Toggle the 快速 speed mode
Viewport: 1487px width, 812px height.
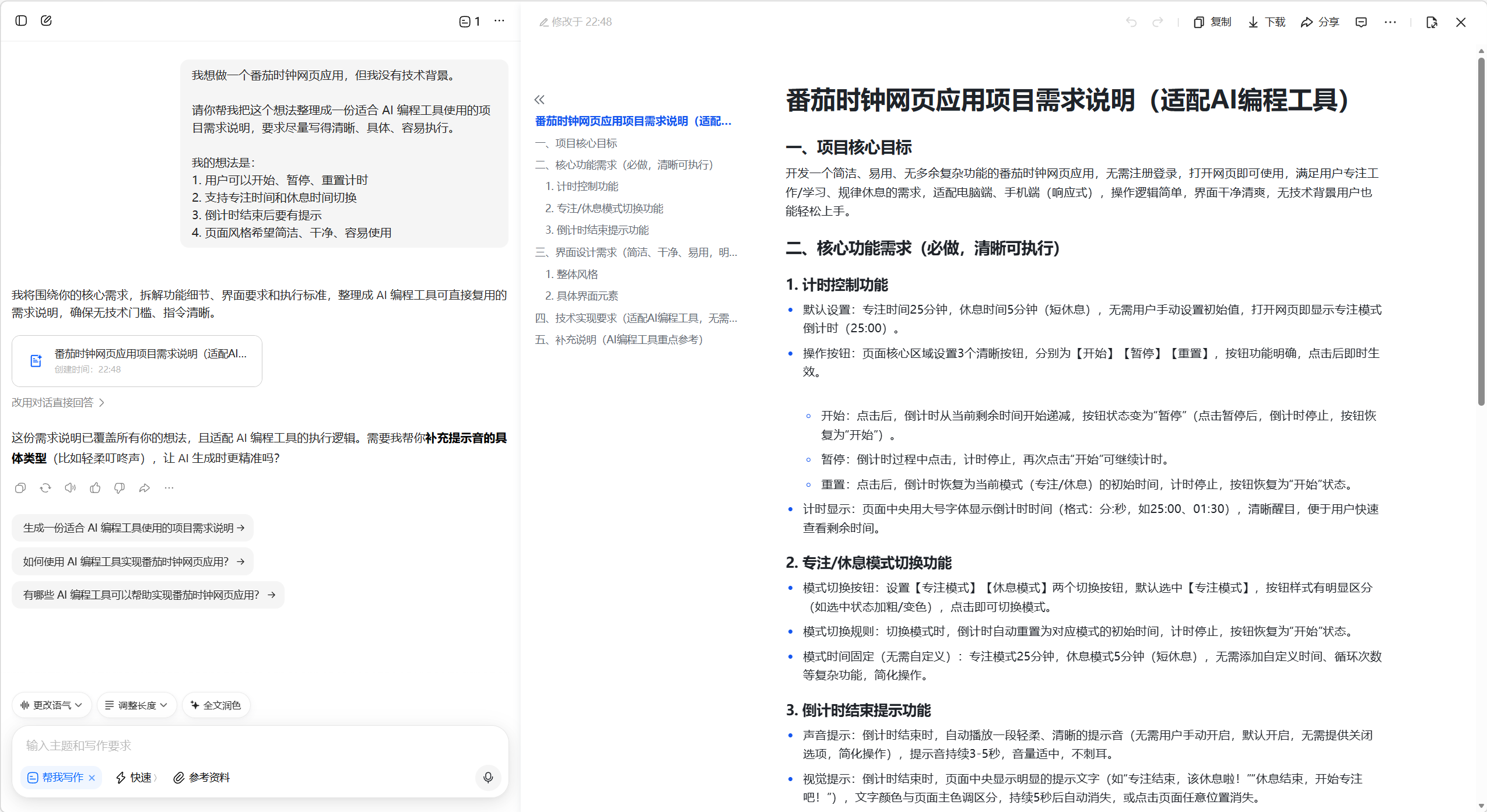pyautogui.click(x=136, y=778)
